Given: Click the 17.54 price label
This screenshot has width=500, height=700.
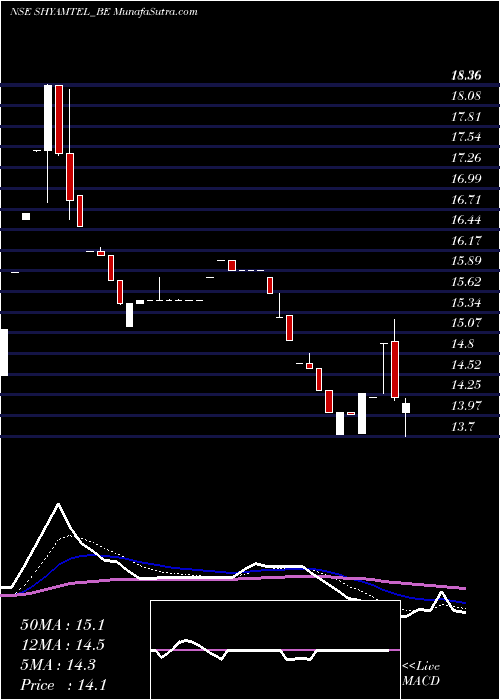Looking at the screenshot, I should pyautogui.click(x=466, y=137).
